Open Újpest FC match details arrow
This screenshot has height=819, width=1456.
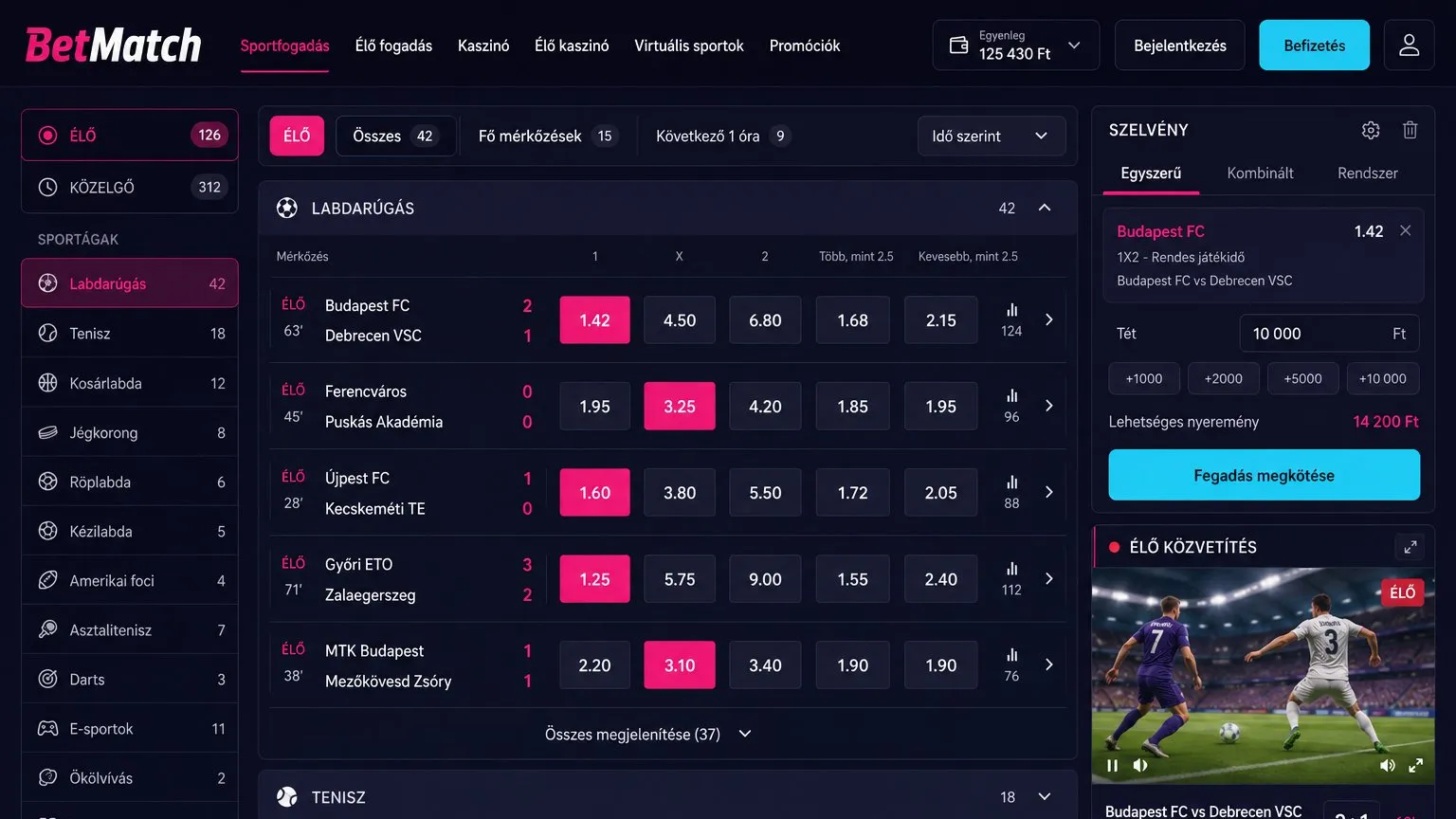(x=1048, y=492)
